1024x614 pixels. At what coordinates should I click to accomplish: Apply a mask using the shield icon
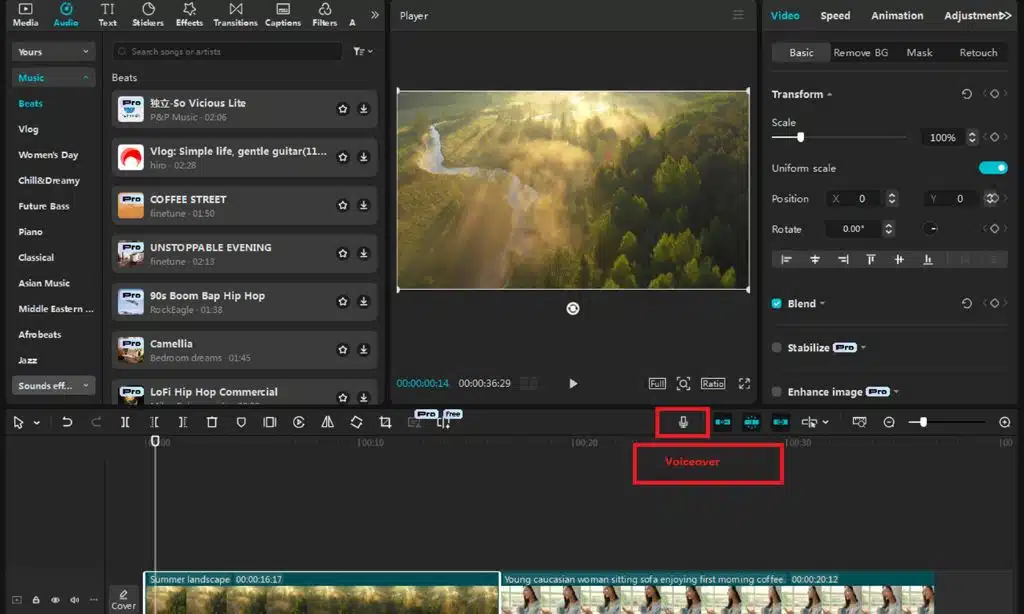240,421
